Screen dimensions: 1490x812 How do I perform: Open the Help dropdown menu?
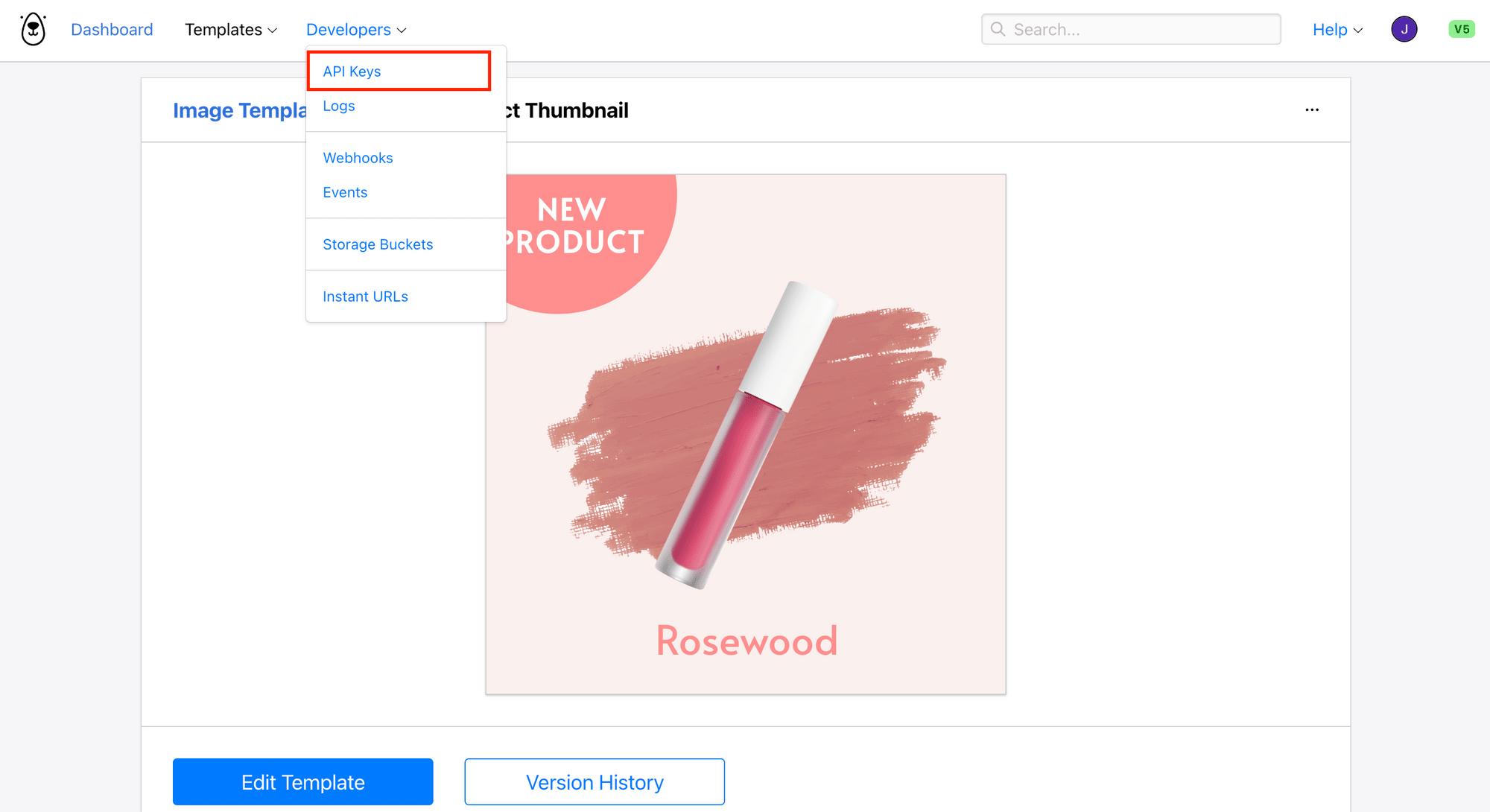point(1337,30)
